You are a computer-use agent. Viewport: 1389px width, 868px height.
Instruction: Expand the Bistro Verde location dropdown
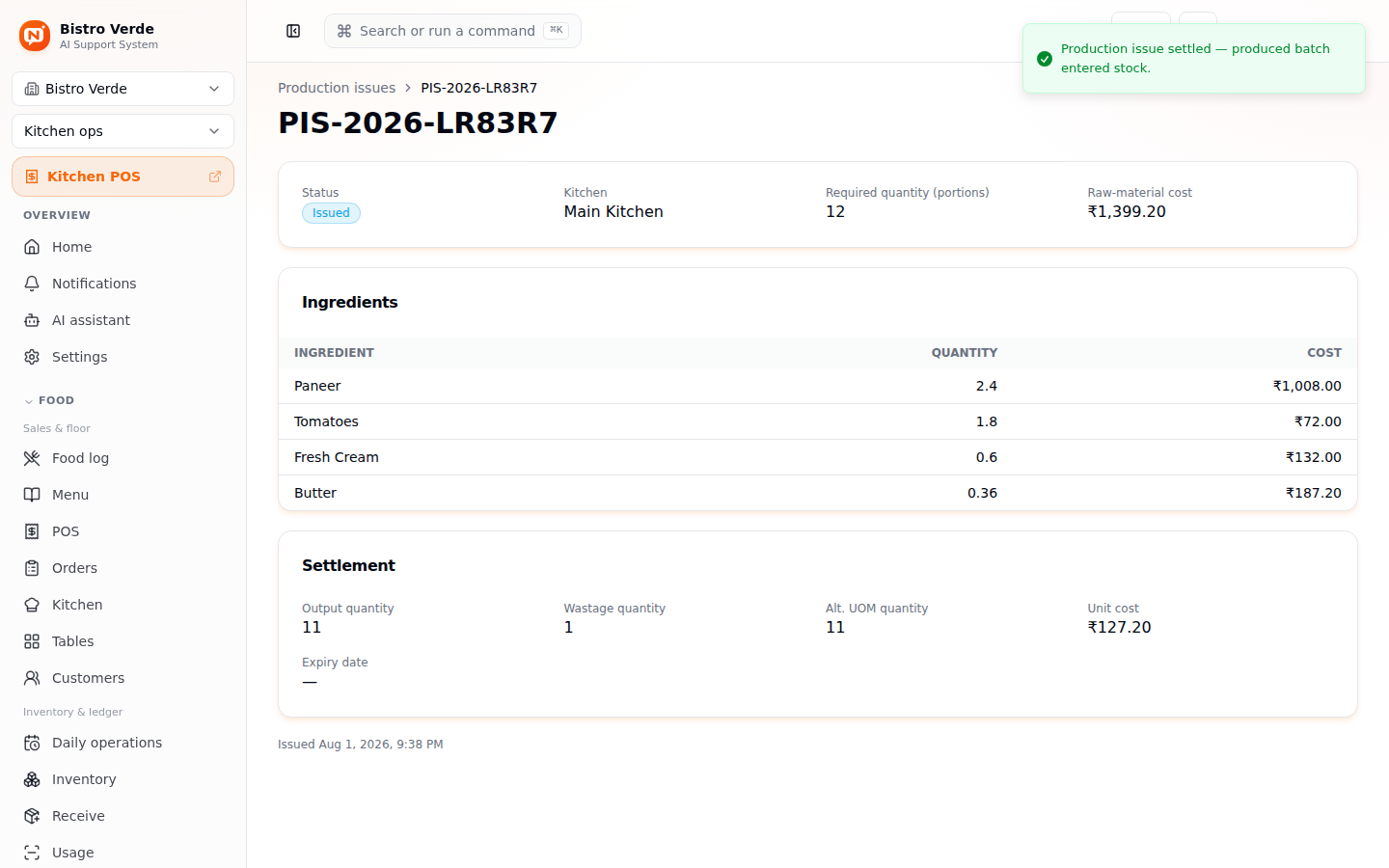tap(123, 89)
